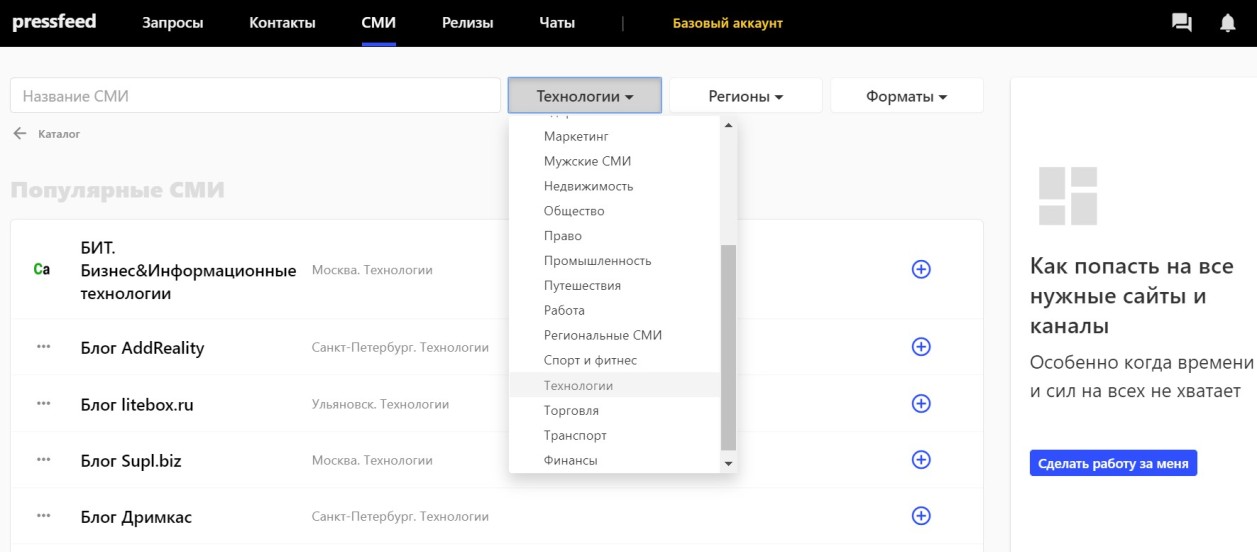Focus the Название СМИ search field

coord(255,97)
